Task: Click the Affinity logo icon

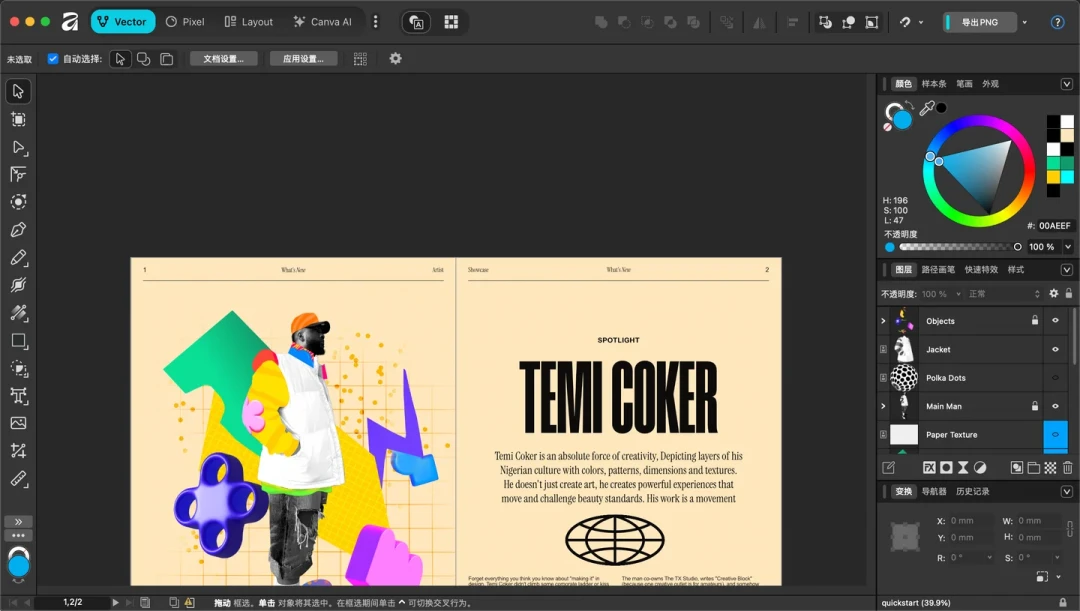Action: [70, 22]
